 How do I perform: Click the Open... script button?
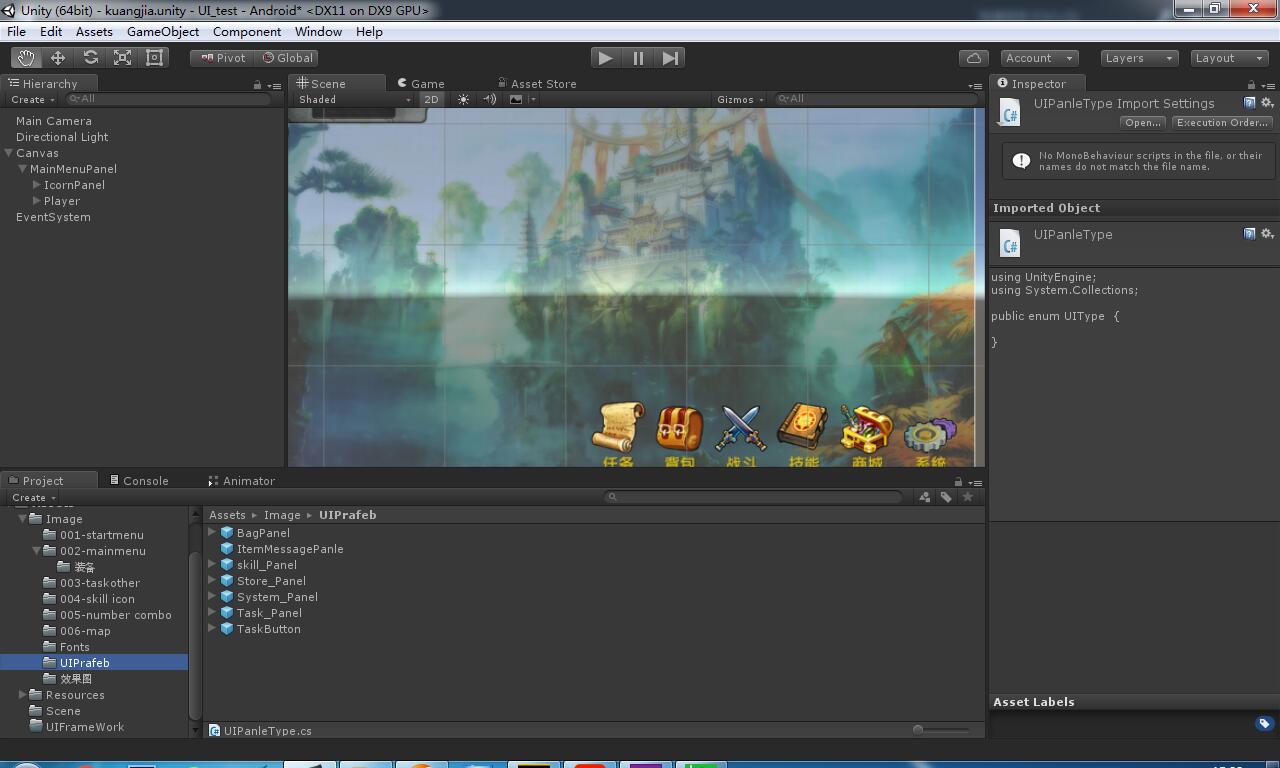tap(1142, 123)
